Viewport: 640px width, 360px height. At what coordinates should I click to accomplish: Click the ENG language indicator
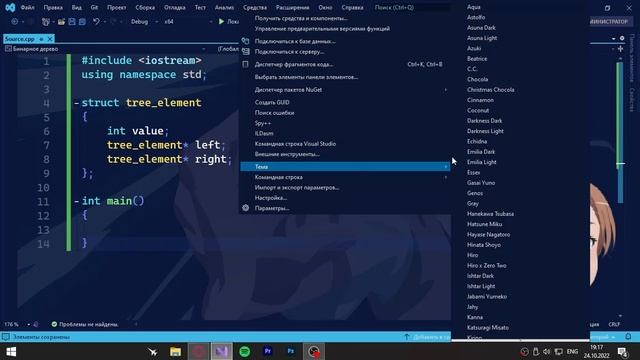572,351
